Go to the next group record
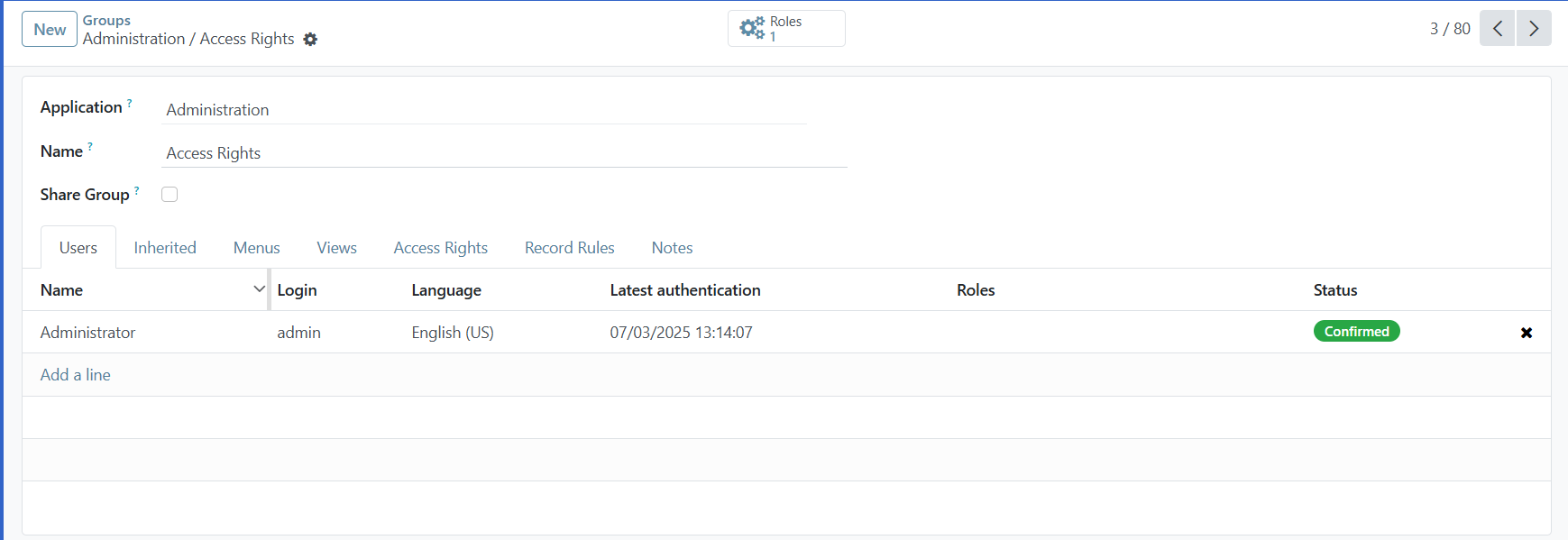 click(x=1534, y=29)
